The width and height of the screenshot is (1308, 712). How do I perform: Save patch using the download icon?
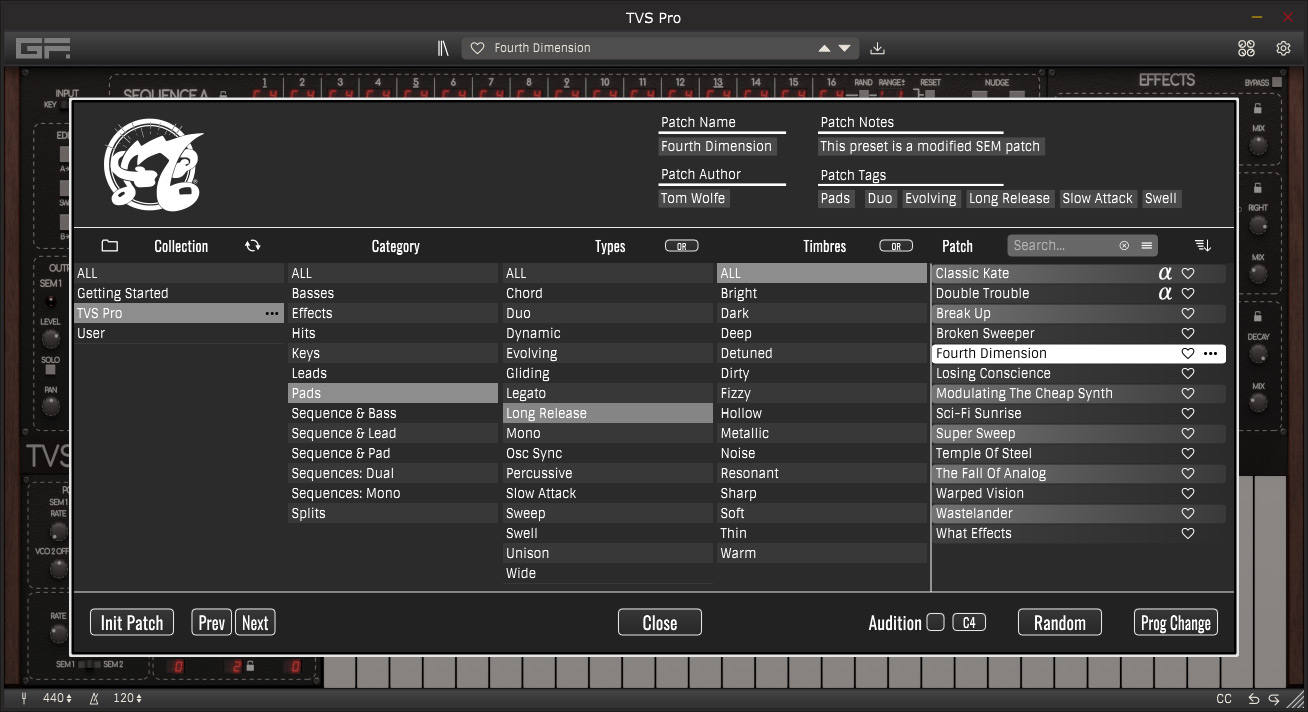pyautogui.click(x=877, y=48)
